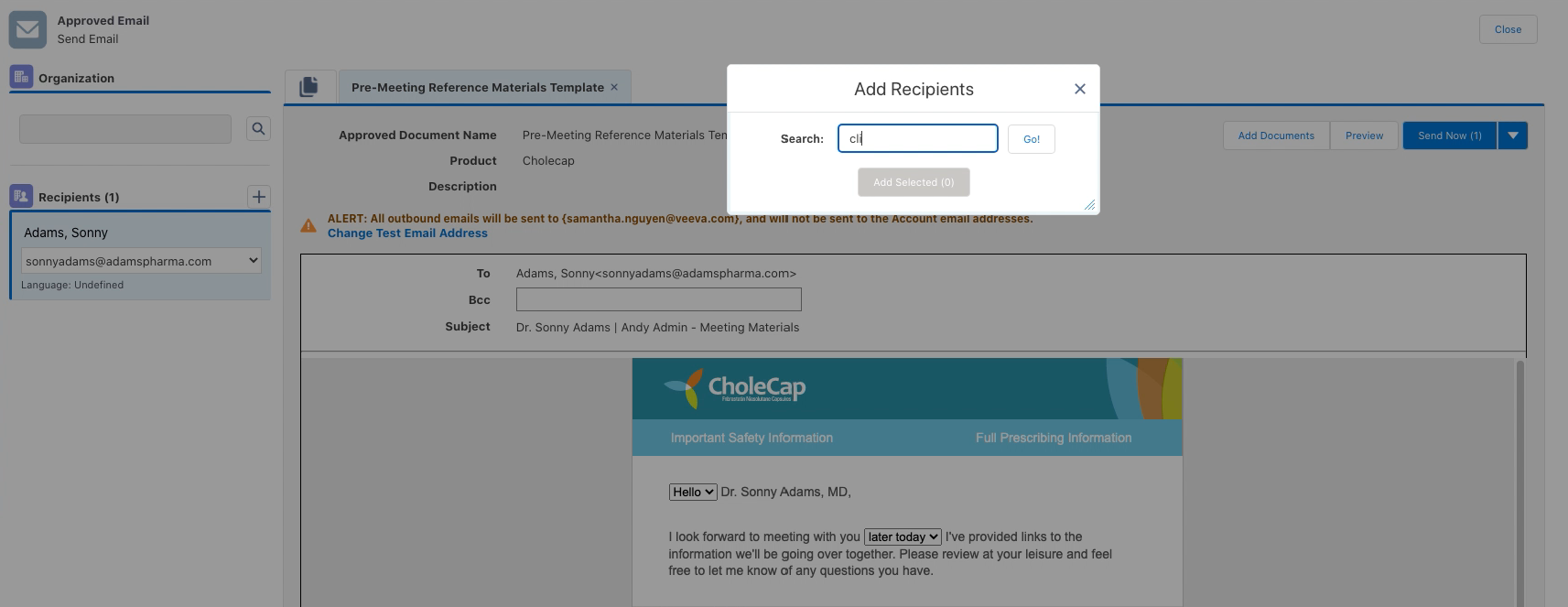Click the Go! search button

[1031, 139]
